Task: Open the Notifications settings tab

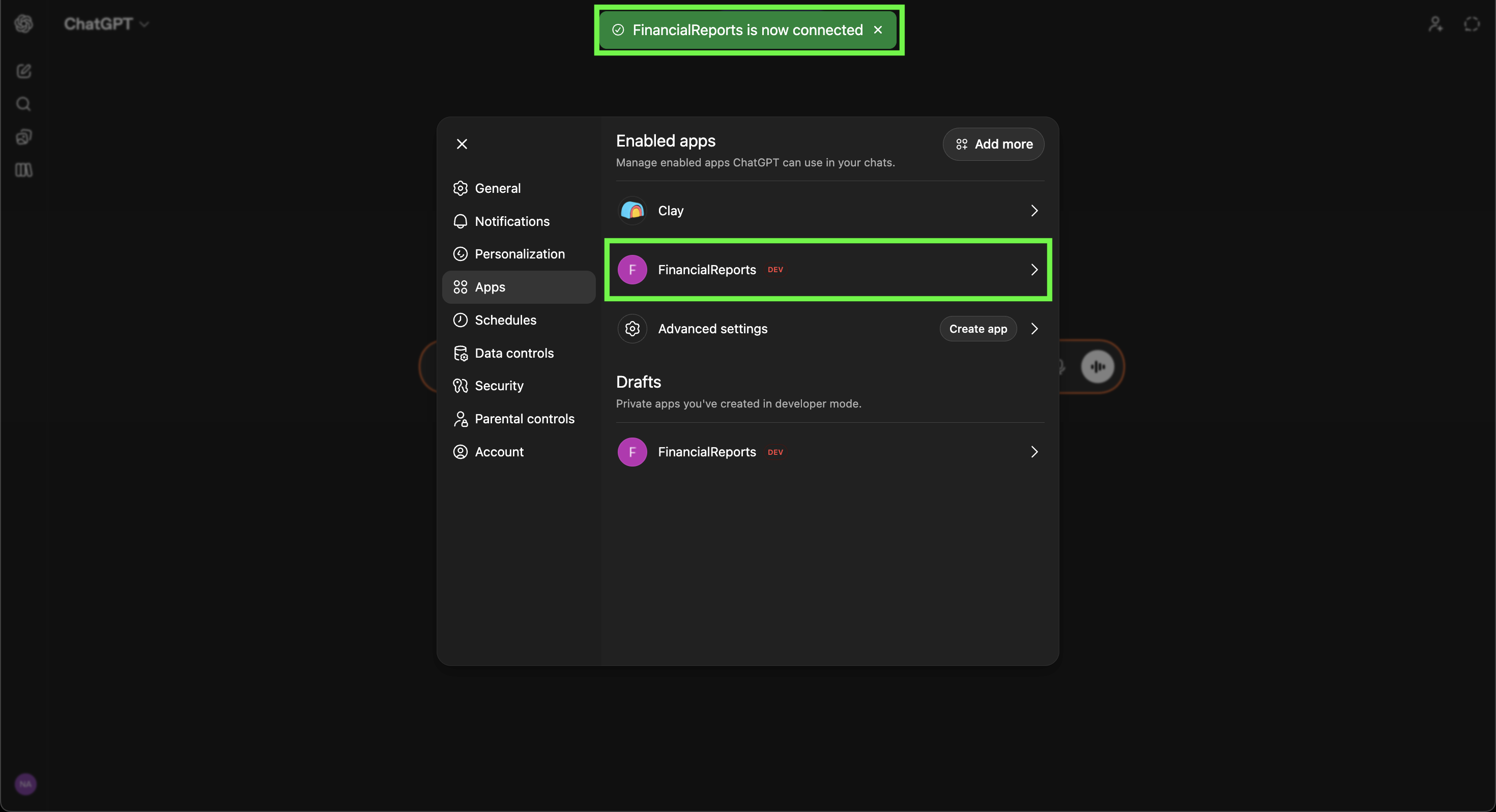Action: [519, 221]
